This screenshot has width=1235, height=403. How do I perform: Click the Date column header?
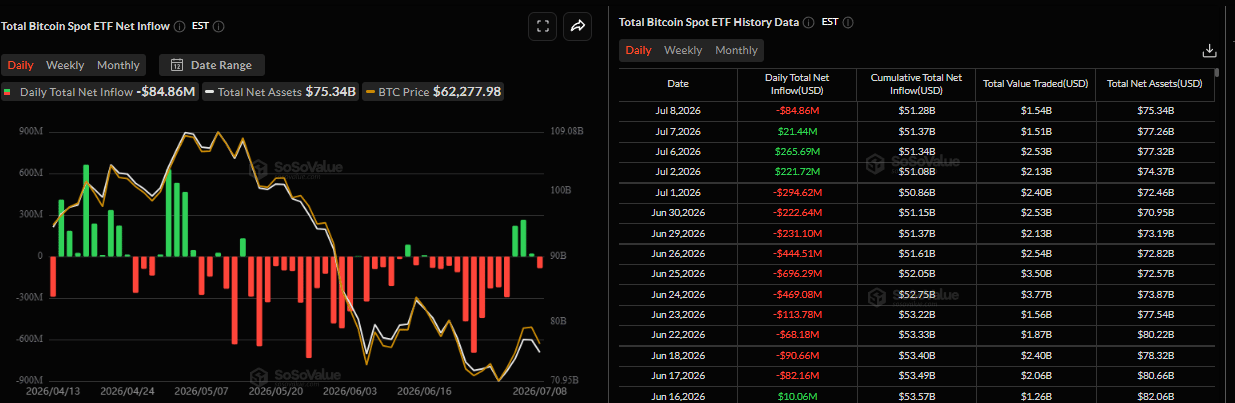678,84
